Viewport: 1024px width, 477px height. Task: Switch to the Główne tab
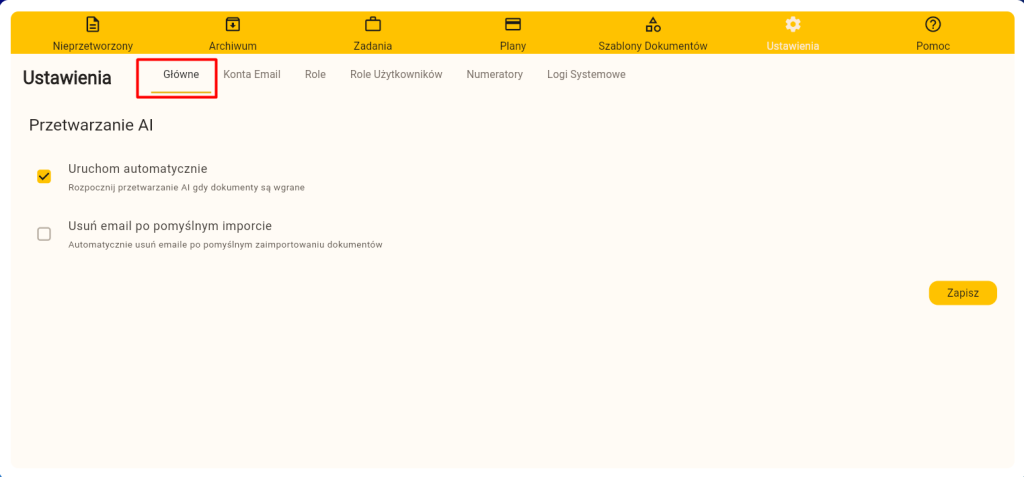tap(181, 75)
